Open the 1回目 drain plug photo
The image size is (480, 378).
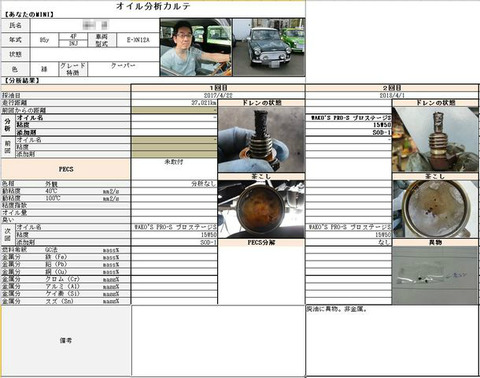tap(261, 139)
